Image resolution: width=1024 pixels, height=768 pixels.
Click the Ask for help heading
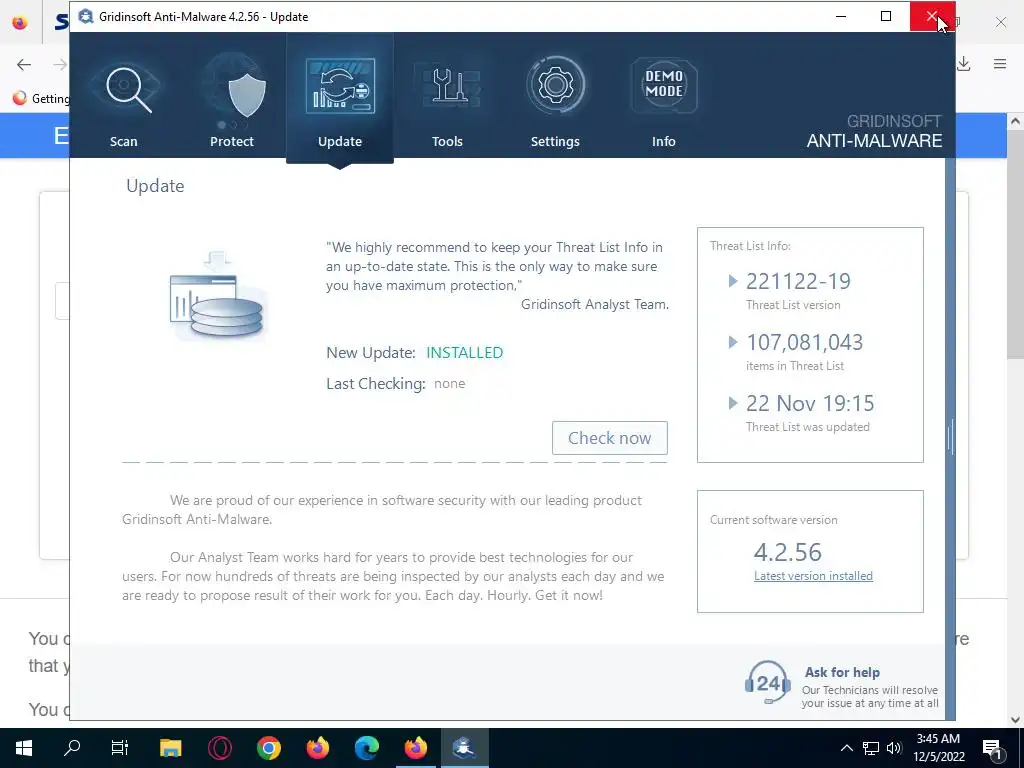pos(842,672)
